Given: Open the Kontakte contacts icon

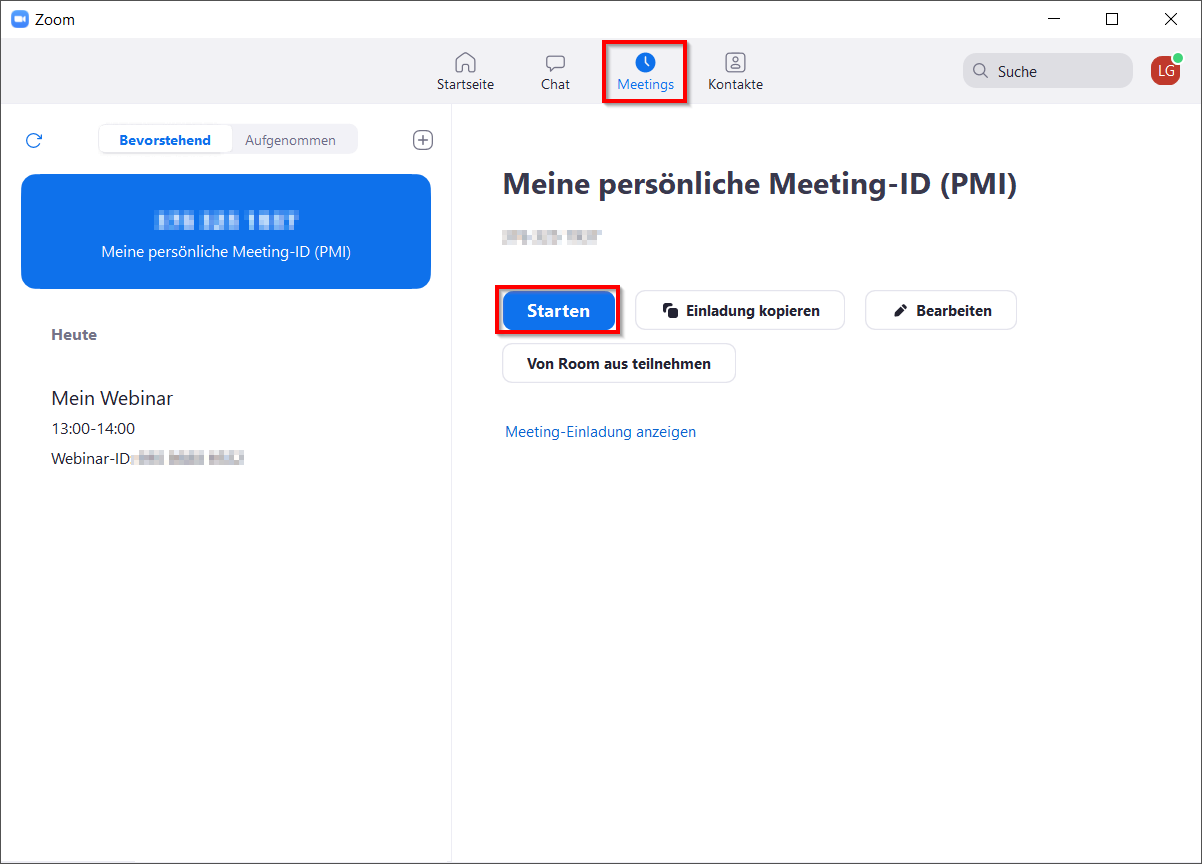Looking at the screenshot, I should point(735,63).
